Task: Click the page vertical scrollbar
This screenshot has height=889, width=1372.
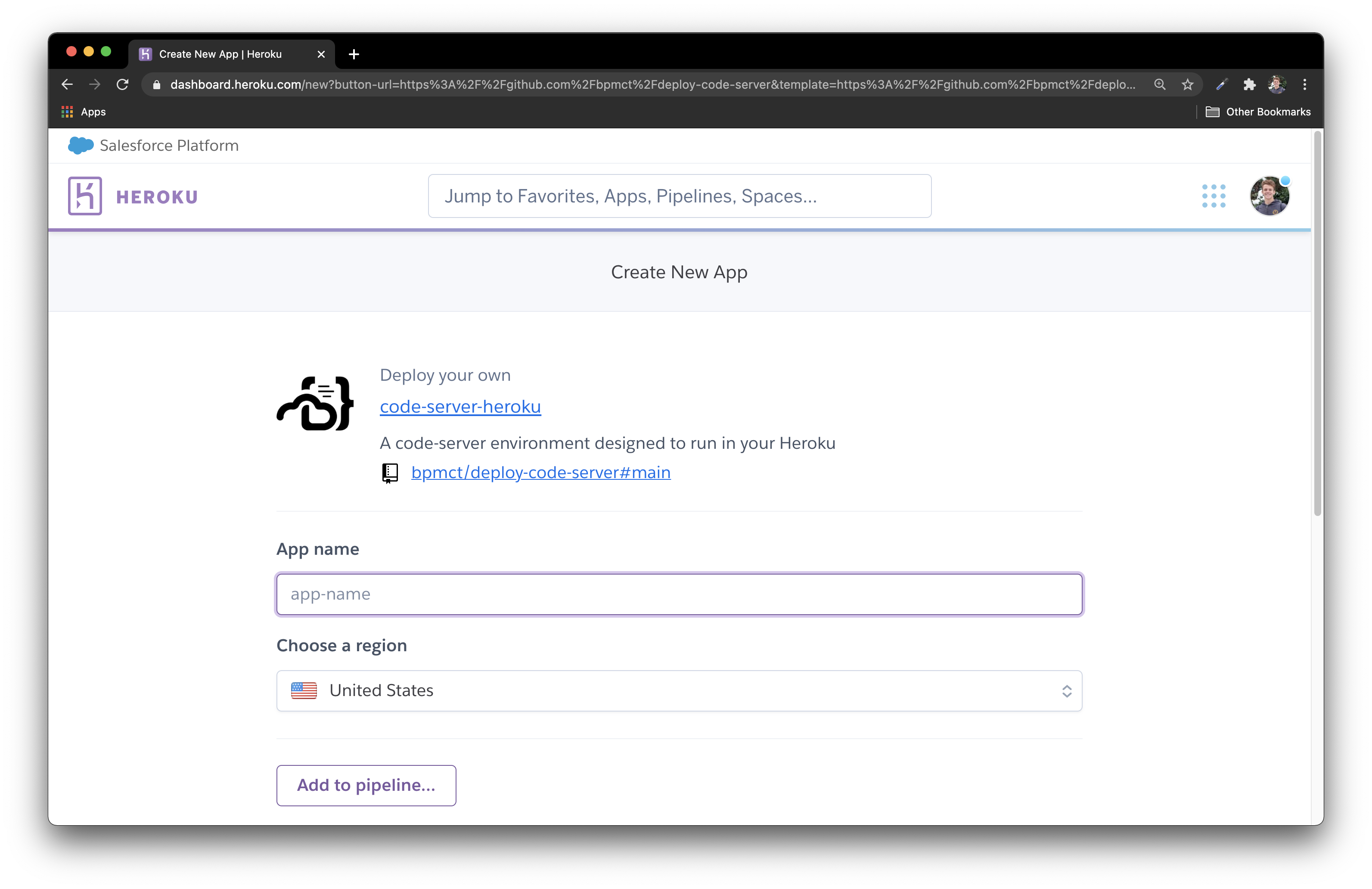Action: [x=1317, y=323]
